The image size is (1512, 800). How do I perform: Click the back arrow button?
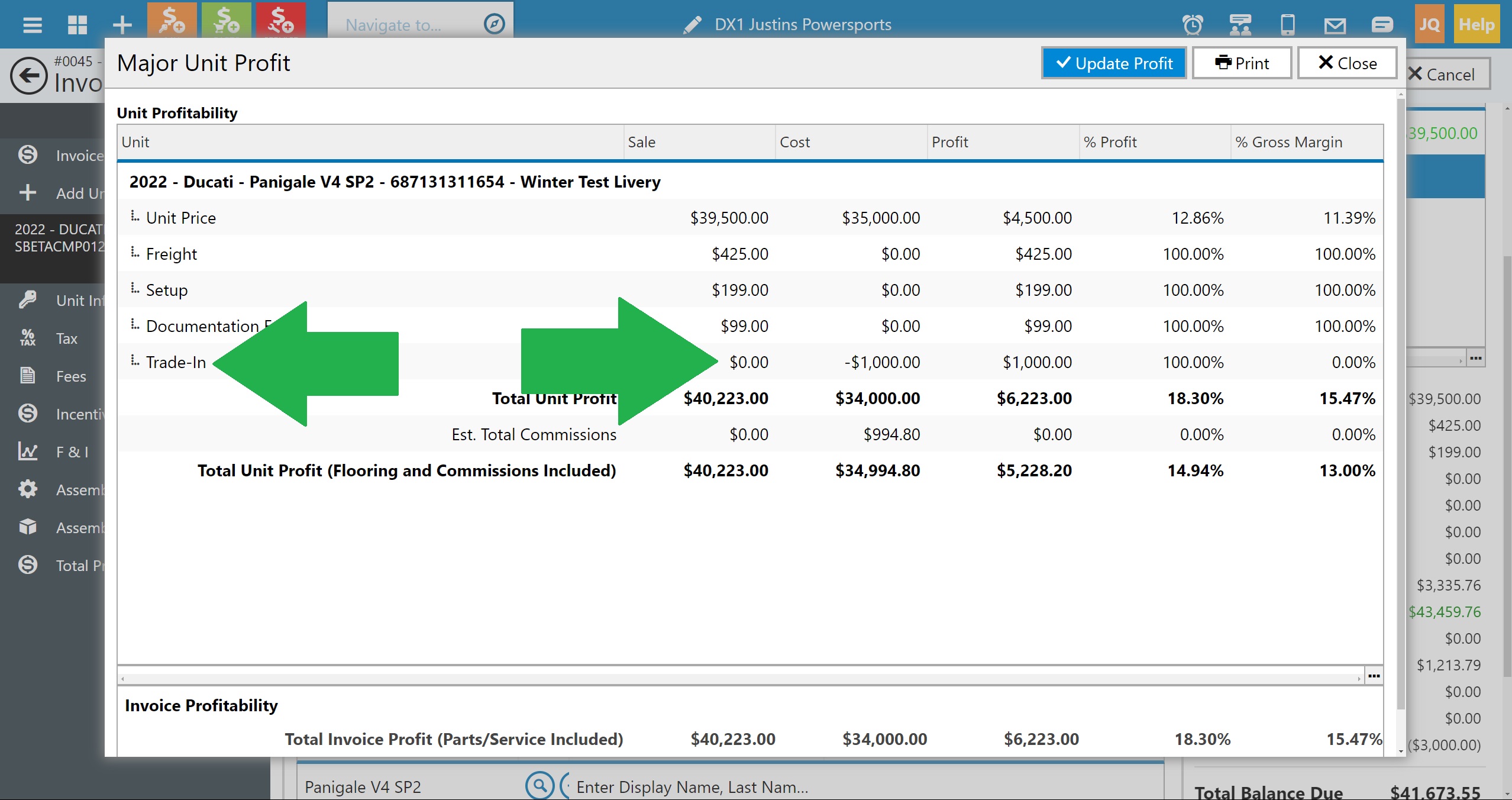28,76
